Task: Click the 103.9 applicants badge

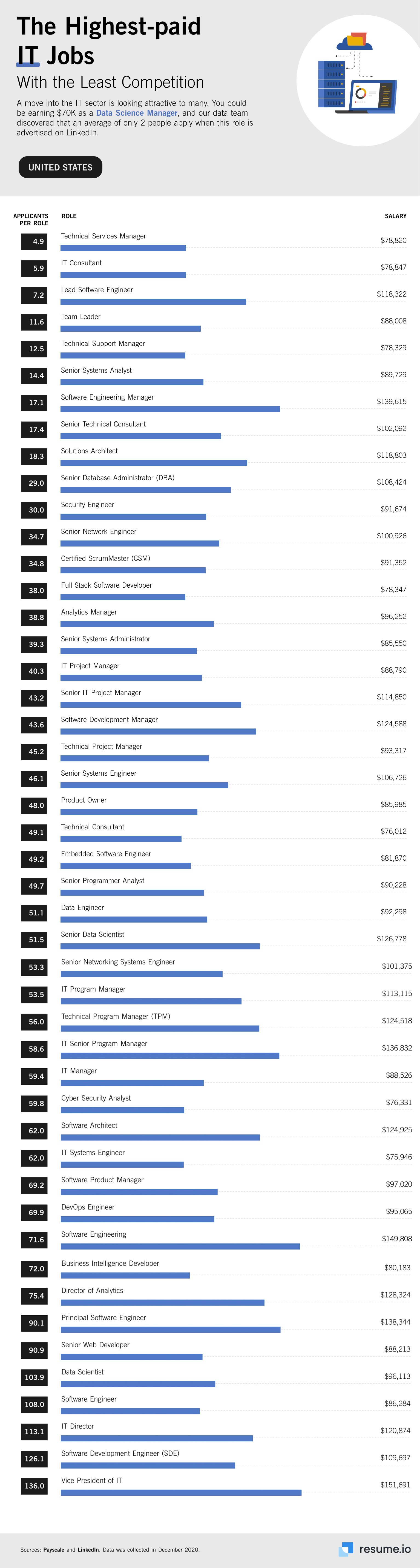Action: pyautogui.click(x=34, y=1378)
